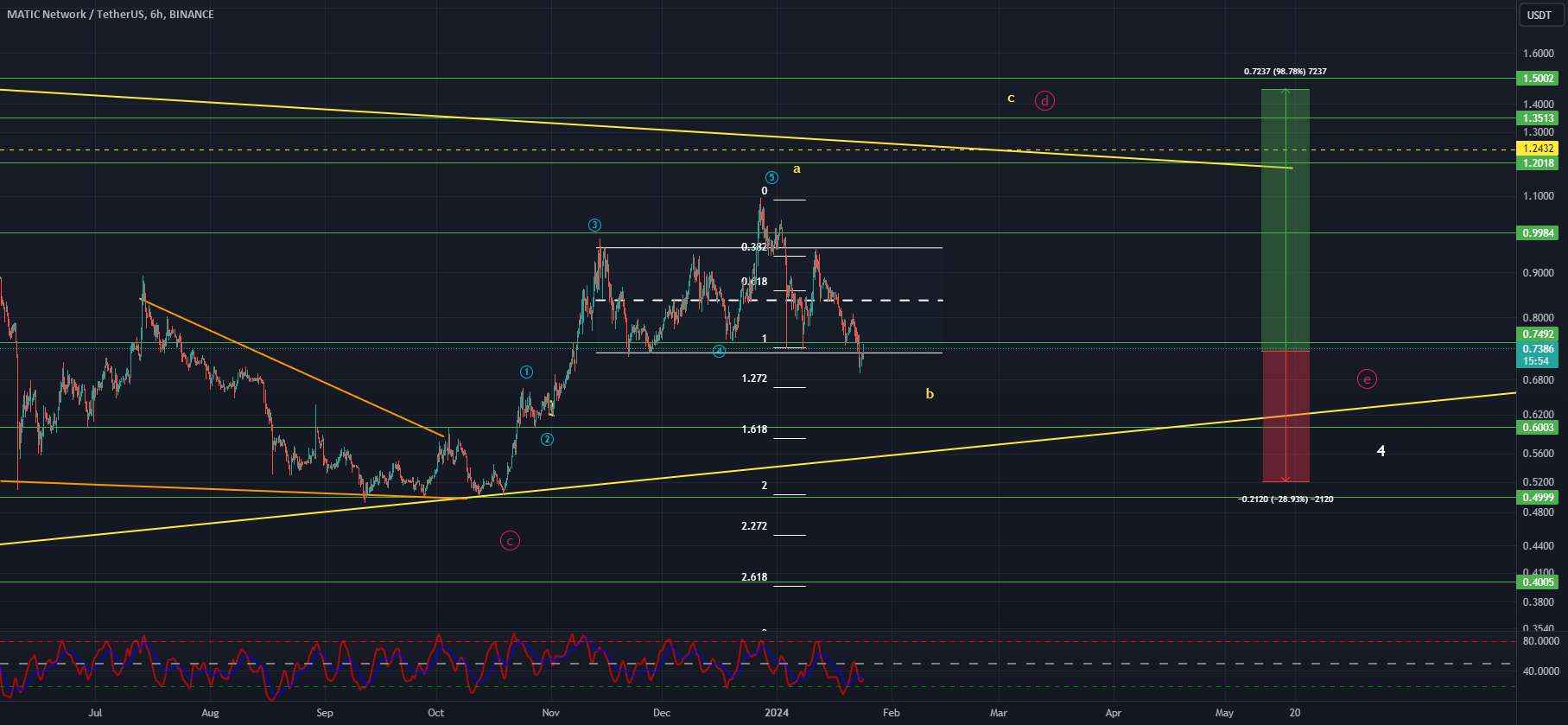Select the 1.3513 price level label
Image resolution: width=1568 pixels, height=725 pixels.
click(x=1539, y=118)
